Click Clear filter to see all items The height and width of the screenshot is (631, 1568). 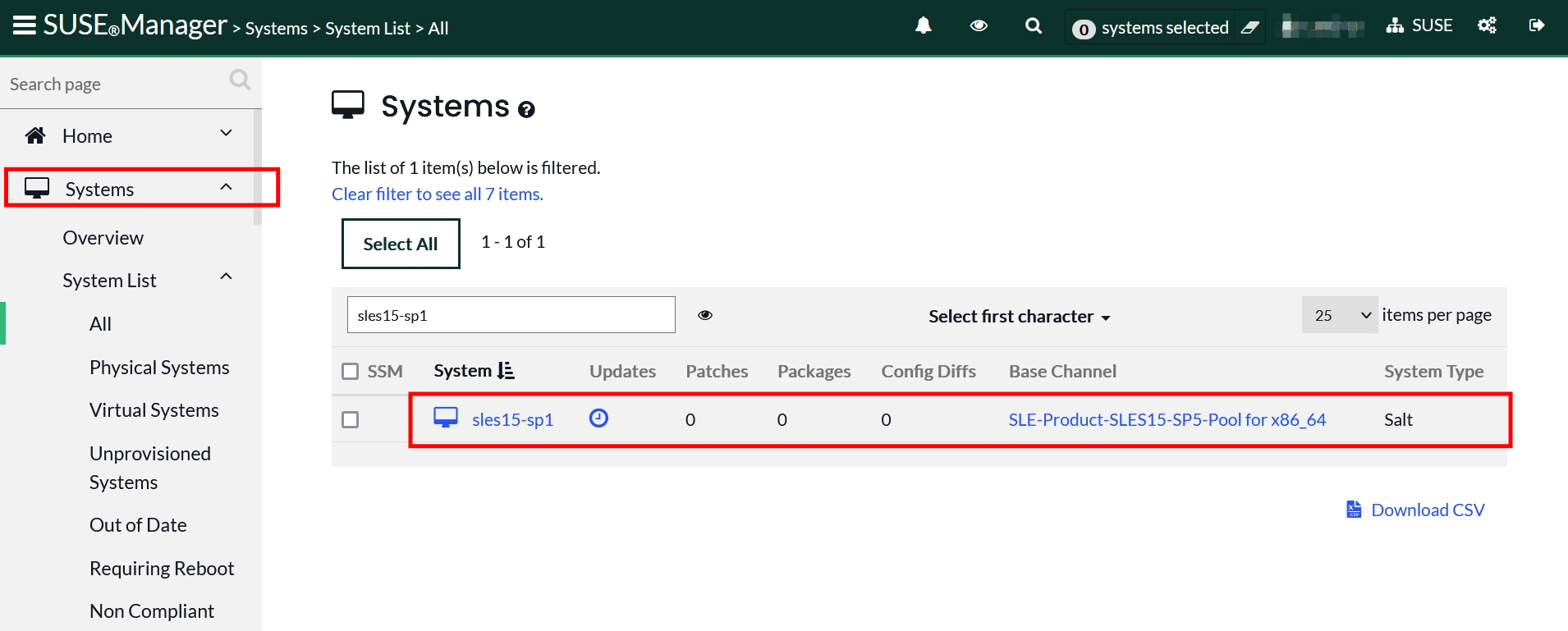438,194
